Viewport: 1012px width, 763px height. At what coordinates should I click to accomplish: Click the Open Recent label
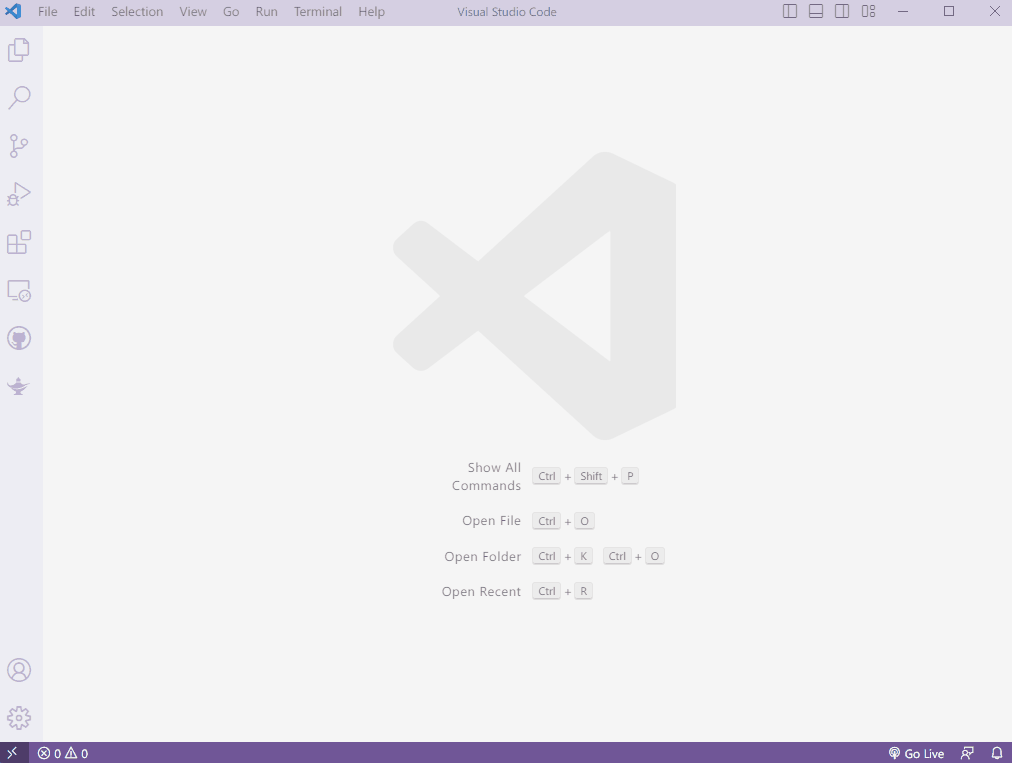[481, 591]
